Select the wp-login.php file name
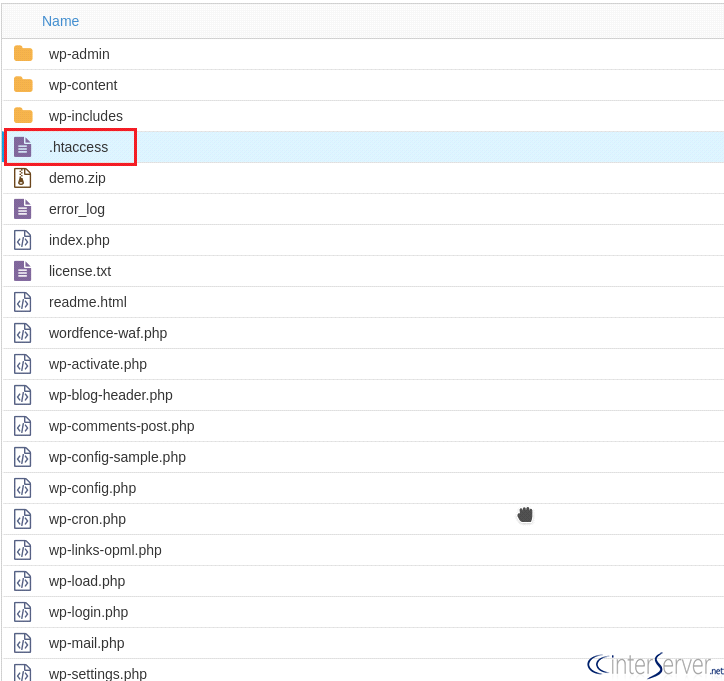Viewport: 724px width, 681px height. tap(89, 613)
